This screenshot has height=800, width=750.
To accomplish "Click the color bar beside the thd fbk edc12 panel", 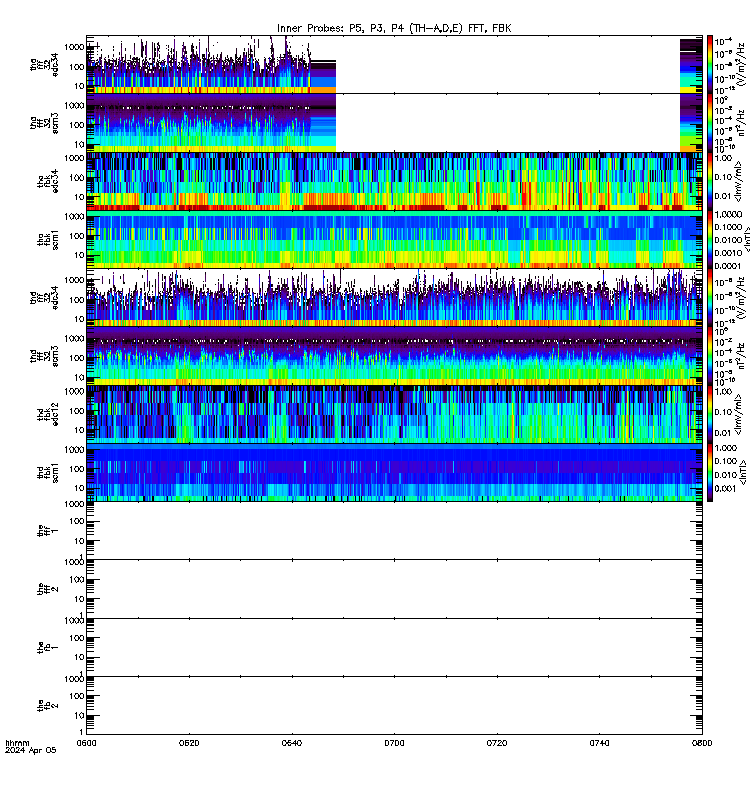I will point(710,414).
